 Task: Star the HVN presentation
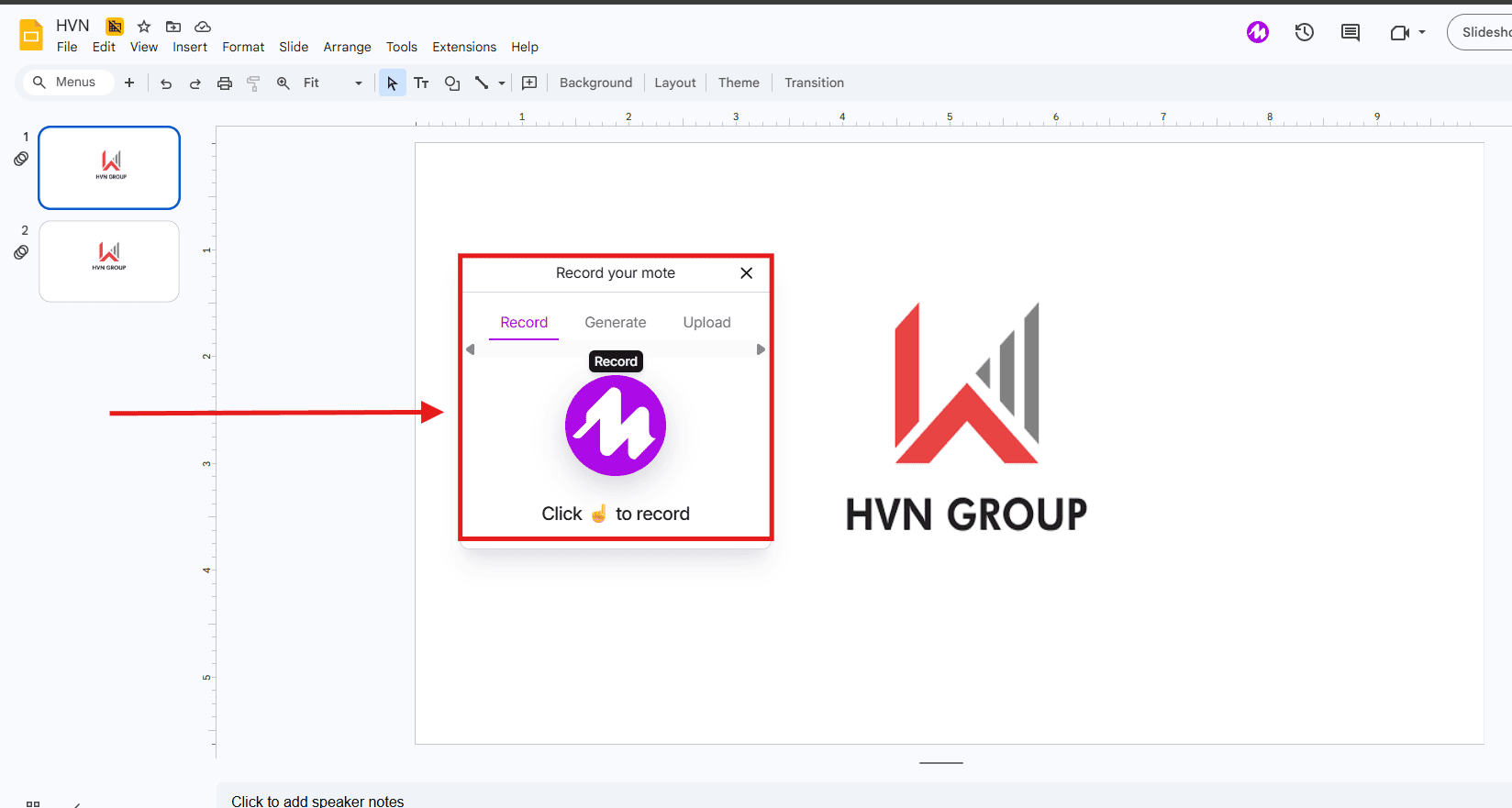(144, 27)
